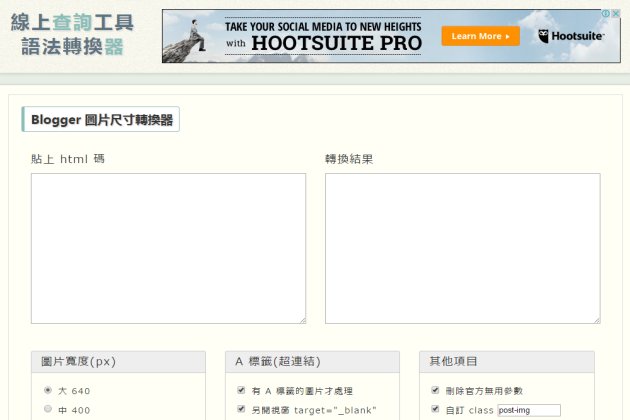
Task: Click the 其他項目 panel header
Action: [507, 362]
